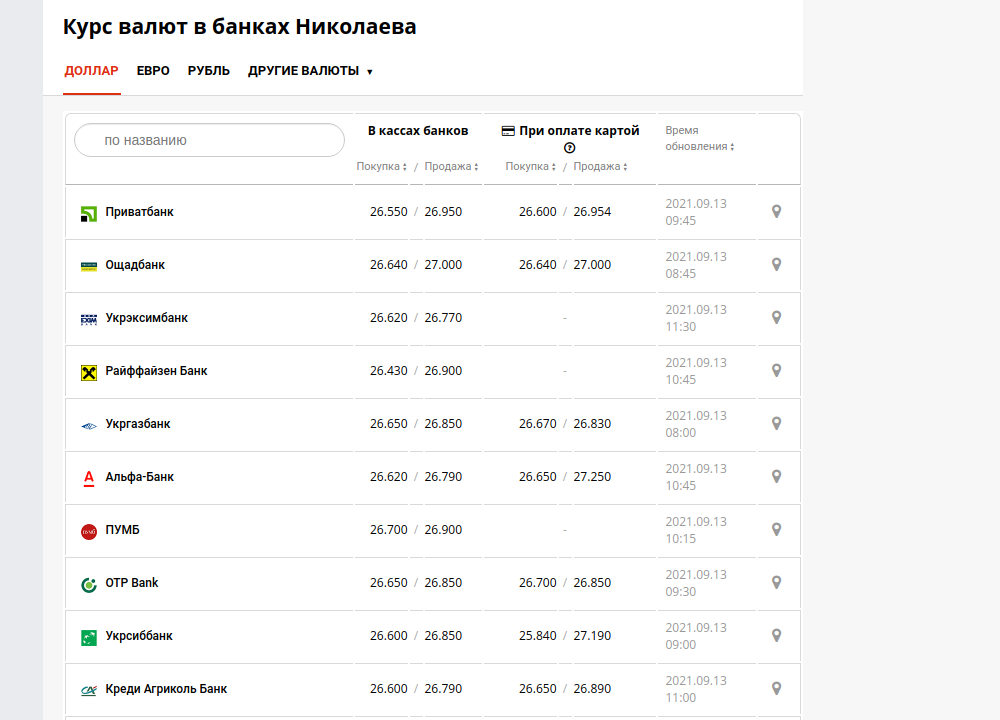Select ПУМБ cash buy rate 26.700
This screenshot has width=1000, height=720.
point(388,529)
